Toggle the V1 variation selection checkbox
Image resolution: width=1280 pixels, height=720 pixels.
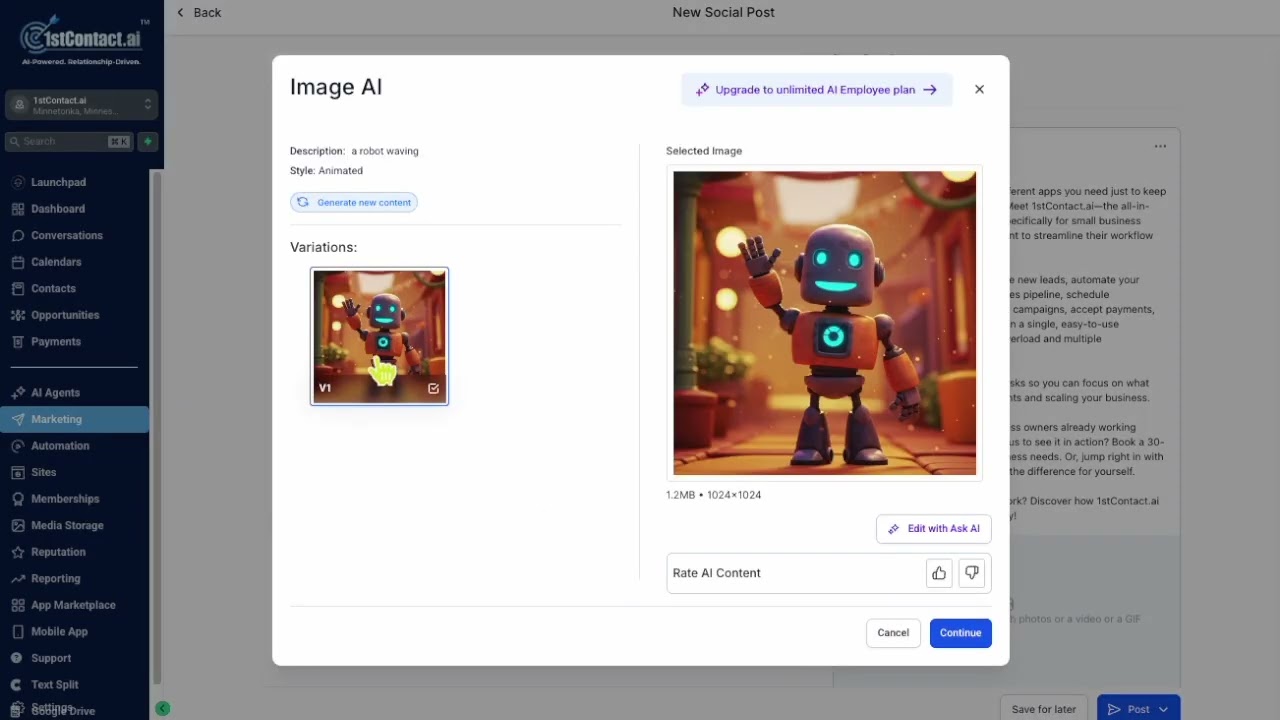tap(433, 388)
